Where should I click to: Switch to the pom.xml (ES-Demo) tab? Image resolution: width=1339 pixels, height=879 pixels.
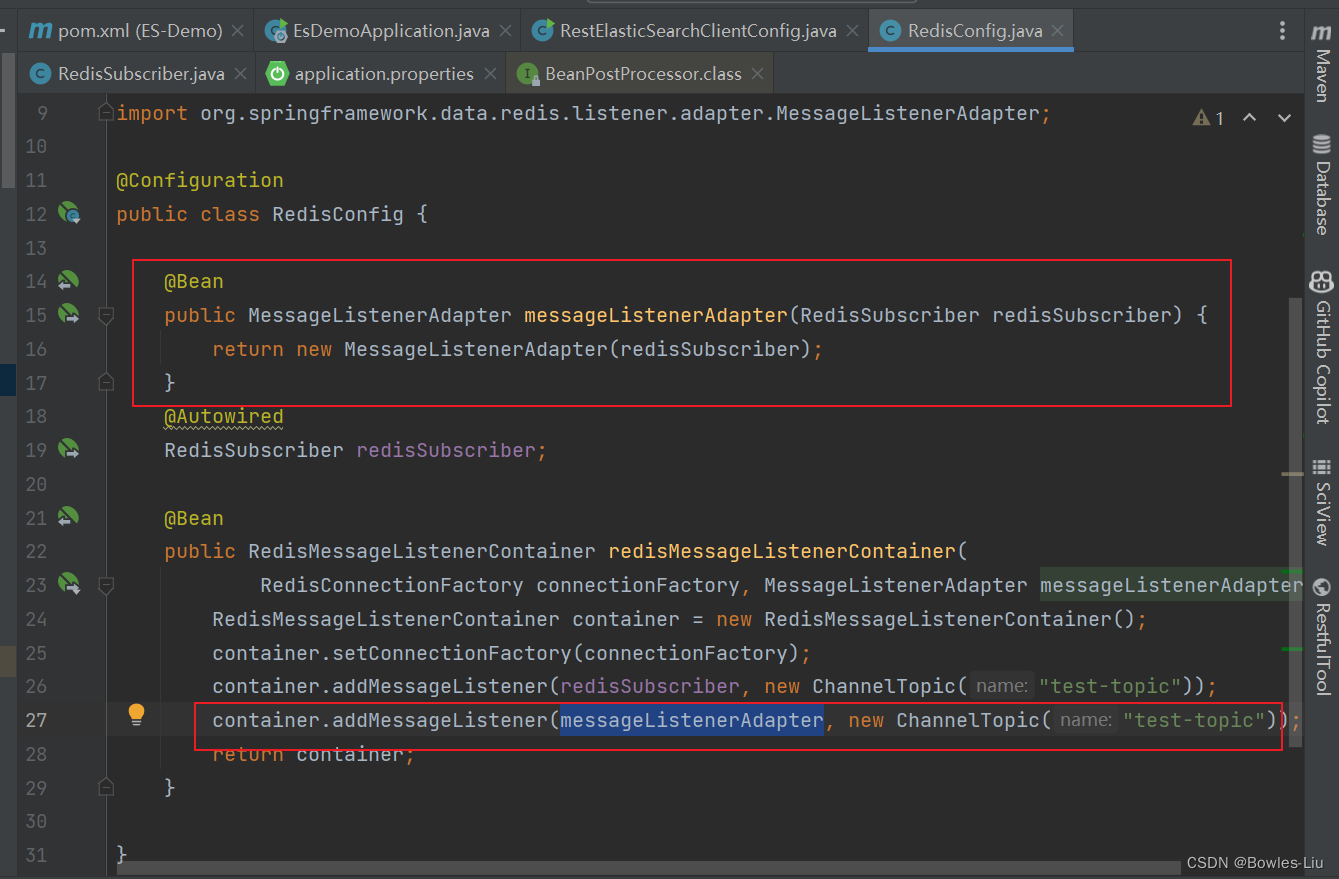click(x=136, y=31)
